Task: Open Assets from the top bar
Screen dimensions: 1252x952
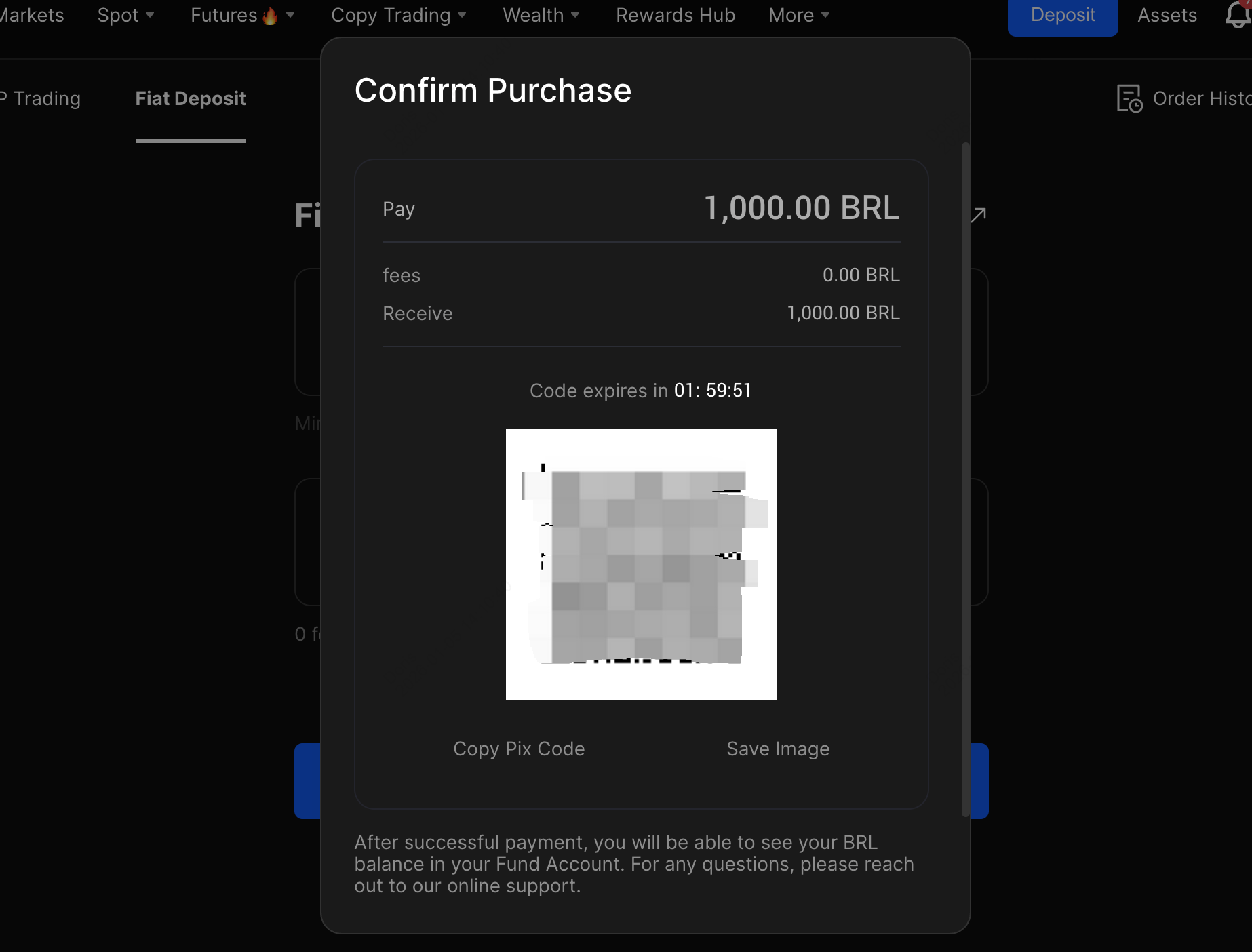Action: pos(1167,15)
